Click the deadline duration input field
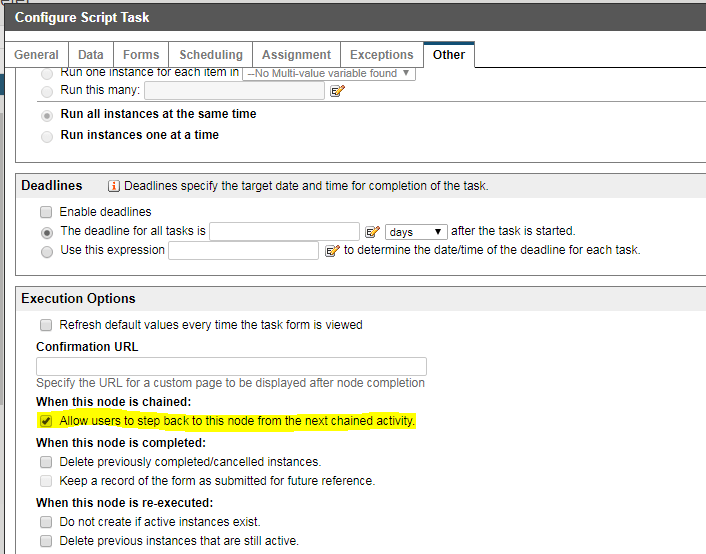The width and height of the screenshot is (706, 554). 285,232
